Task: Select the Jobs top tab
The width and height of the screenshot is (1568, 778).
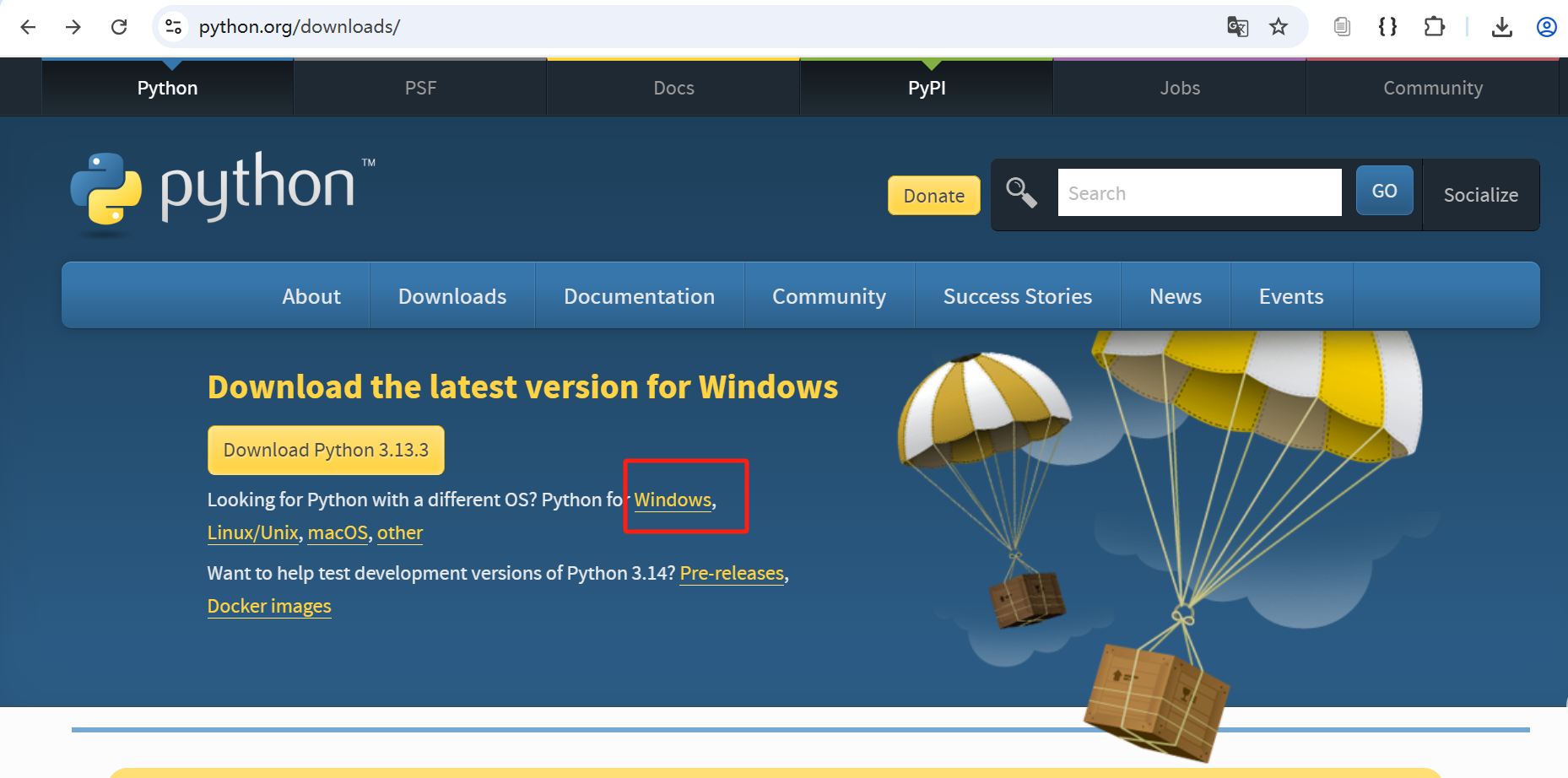Action: [1180, 88]
